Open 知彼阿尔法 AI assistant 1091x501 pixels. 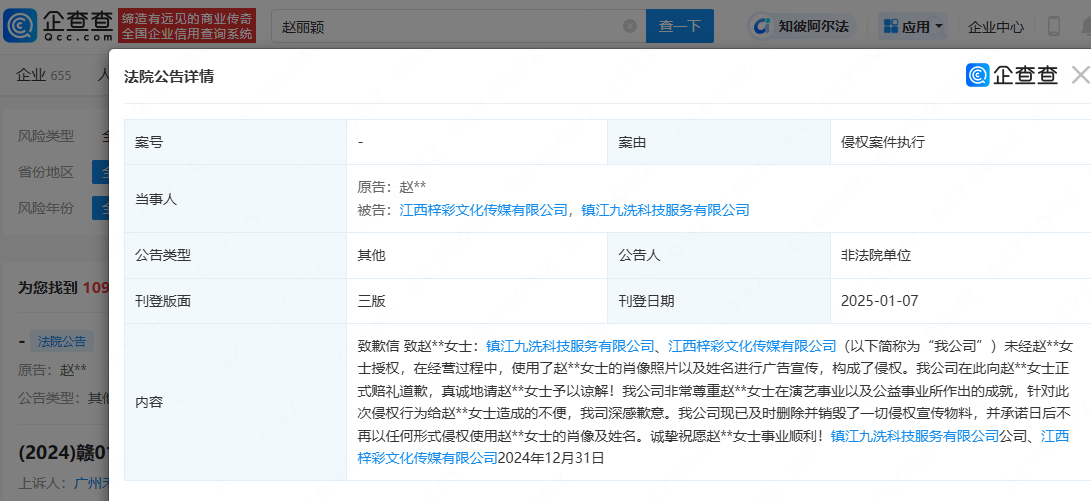pyautogui.click(x=802, y=26)
